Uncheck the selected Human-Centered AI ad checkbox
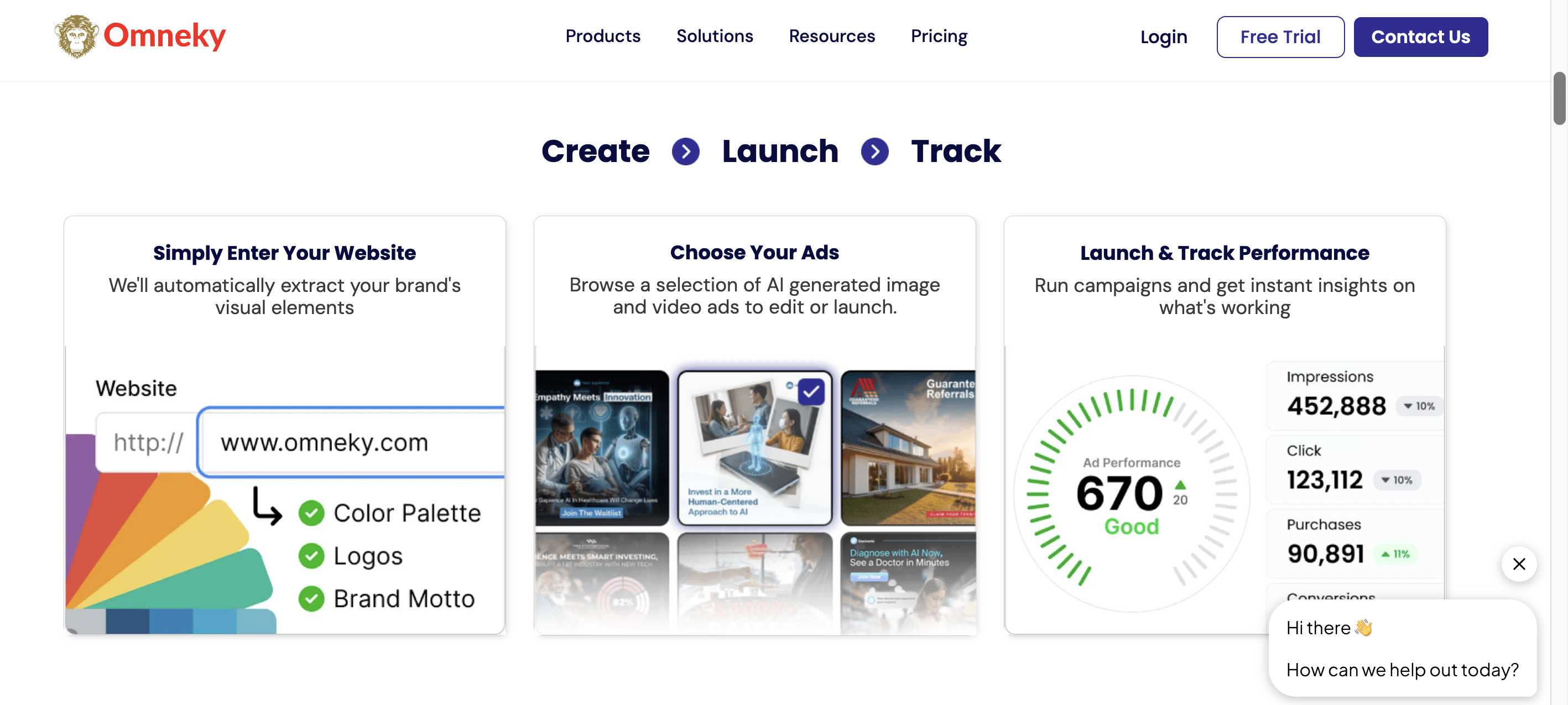 811,393
